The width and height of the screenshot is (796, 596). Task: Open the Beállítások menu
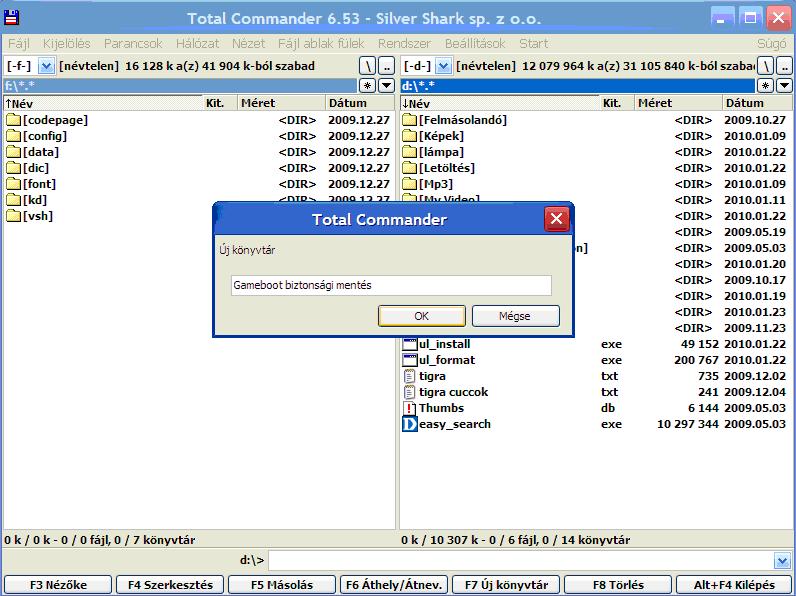click(x=475, y=44)
